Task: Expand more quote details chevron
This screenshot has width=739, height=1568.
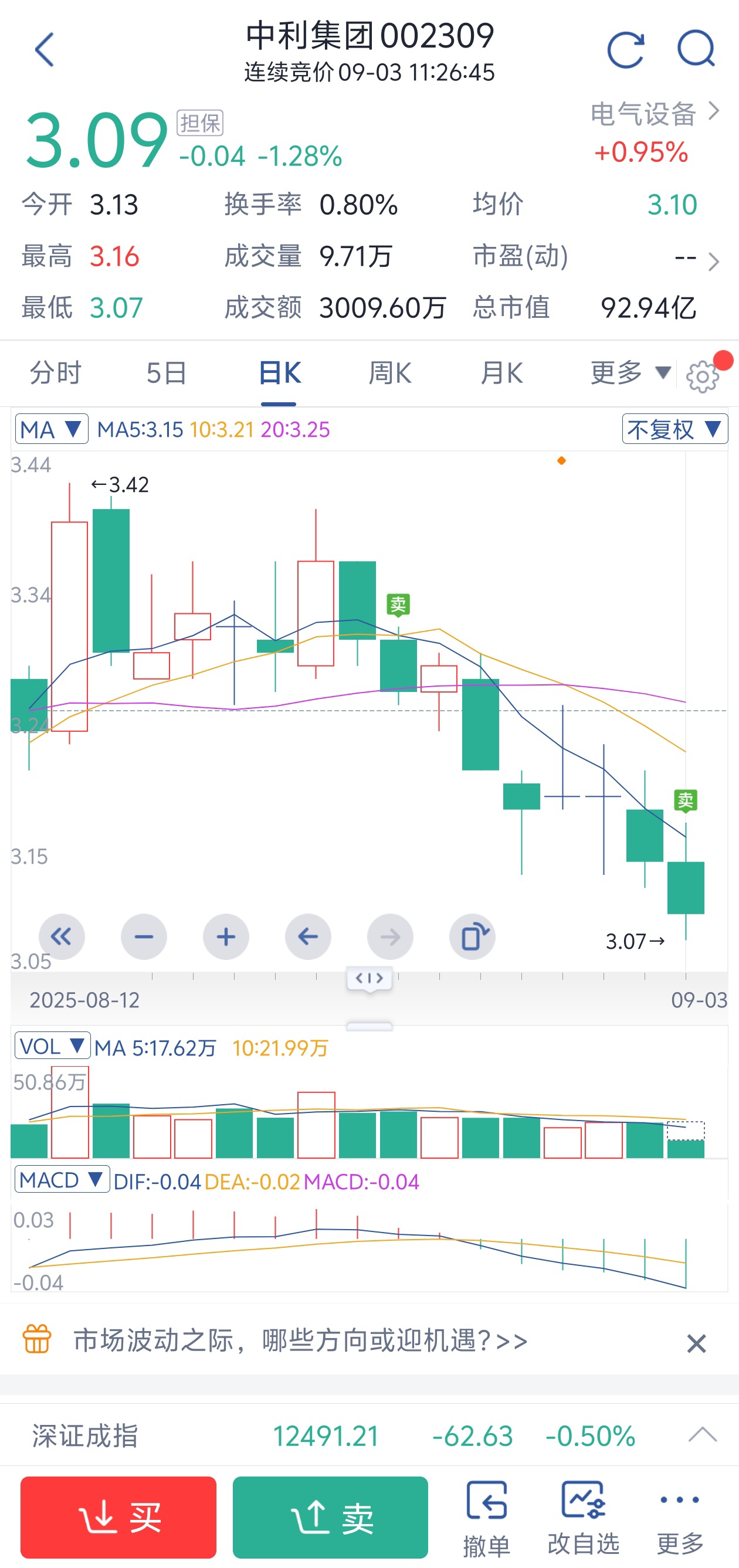Action: pos(713,262)
